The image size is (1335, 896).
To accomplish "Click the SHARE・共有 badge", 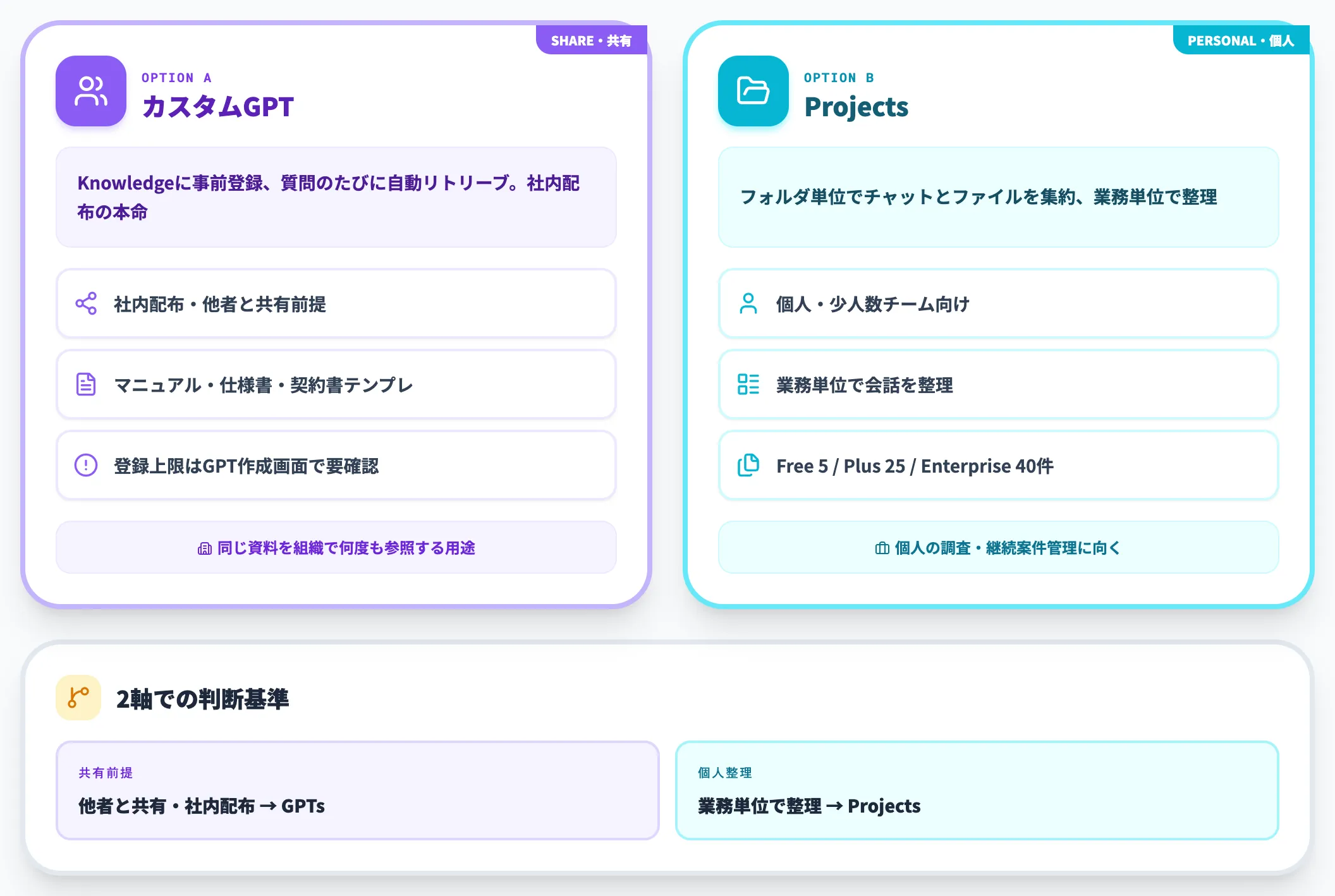I will pyautogui.click(x=591, y=40).
